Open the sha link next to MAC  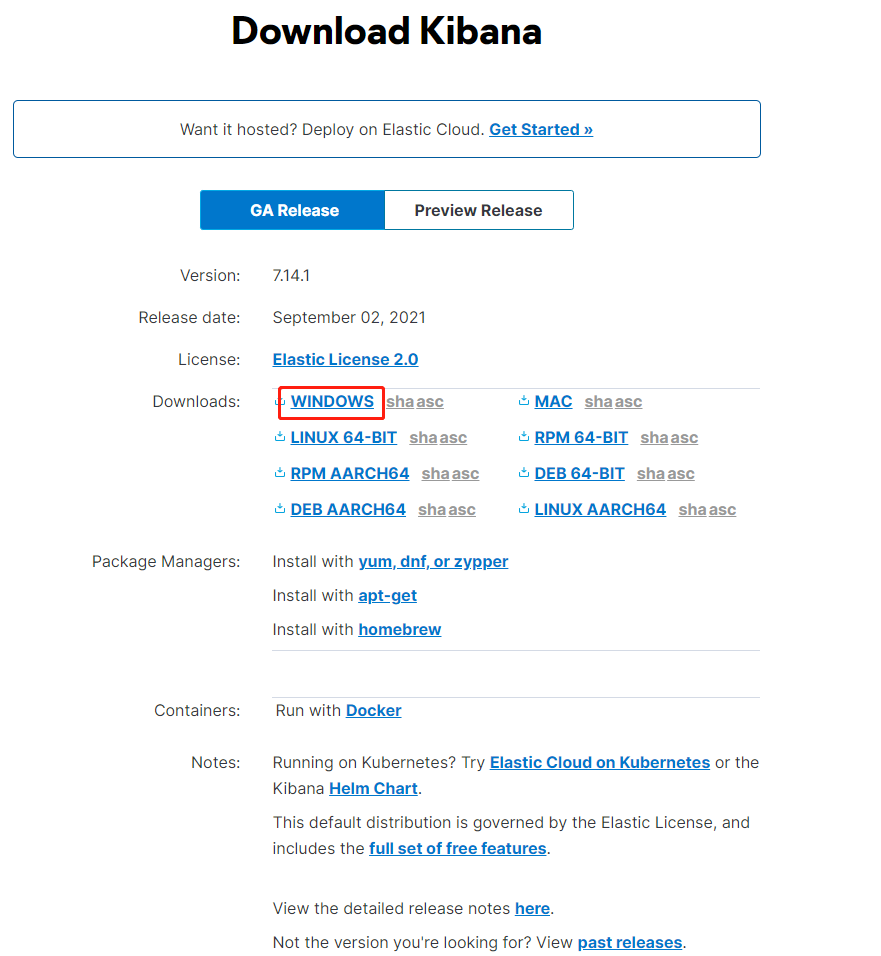(598, 402)
